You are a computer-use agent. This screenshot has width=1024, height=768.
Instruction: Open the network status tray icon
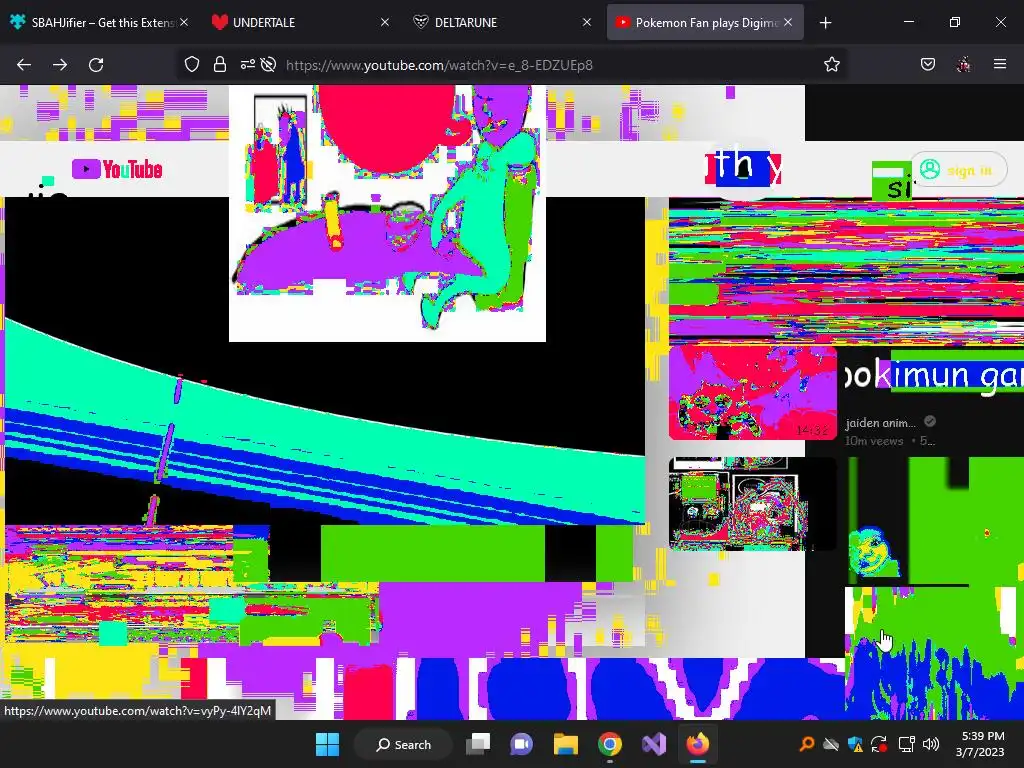[906, 744]
